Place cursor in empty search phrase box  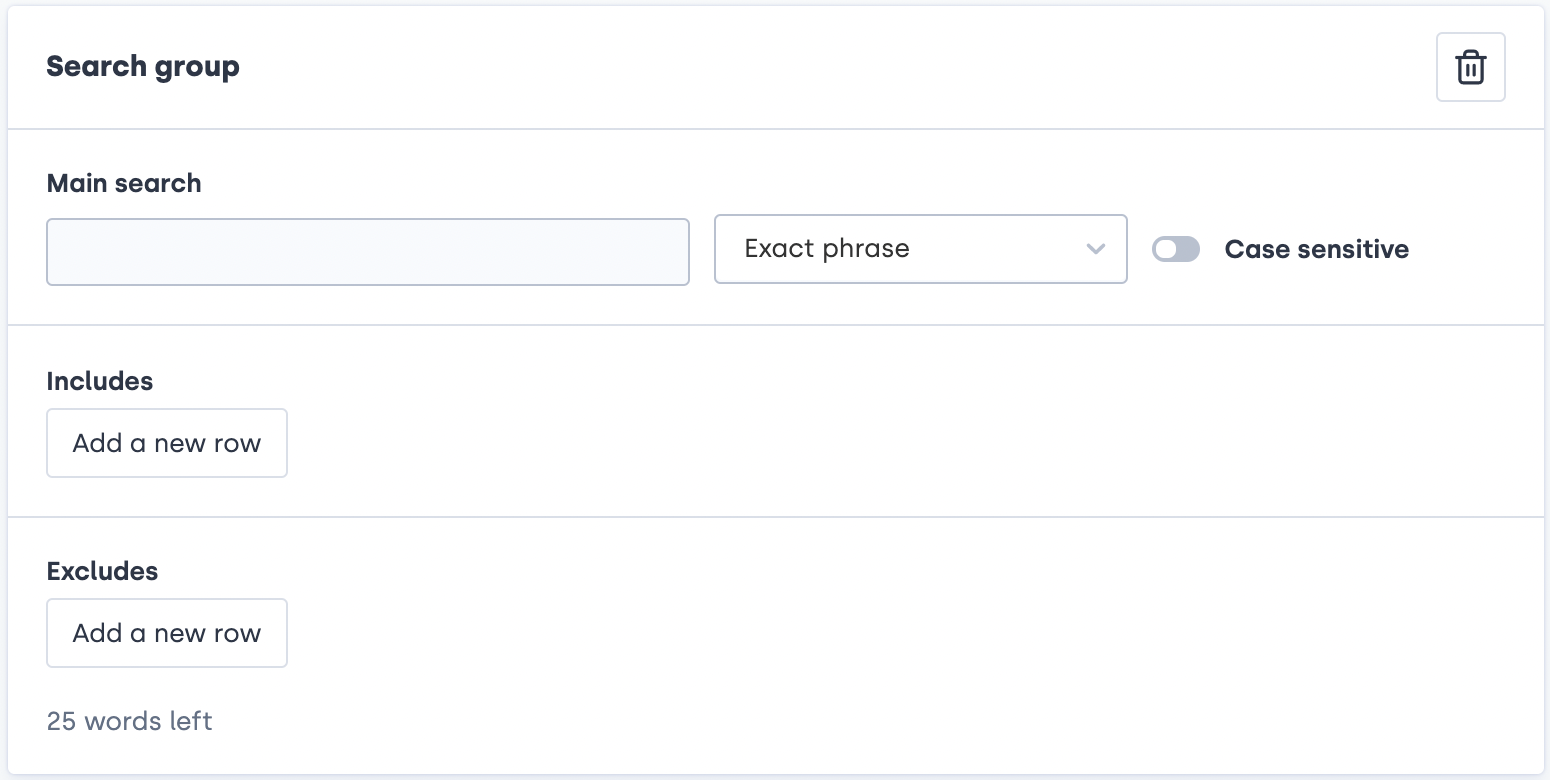[367, 252]
